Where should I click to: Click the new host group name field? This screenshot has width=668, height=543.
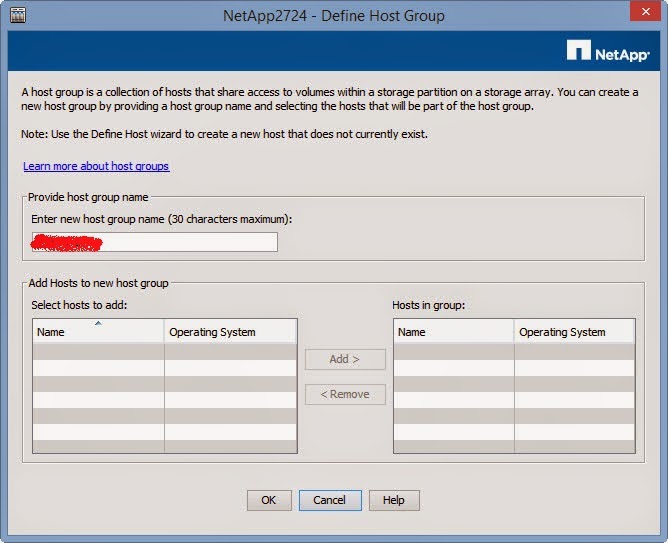coord(155,242)
